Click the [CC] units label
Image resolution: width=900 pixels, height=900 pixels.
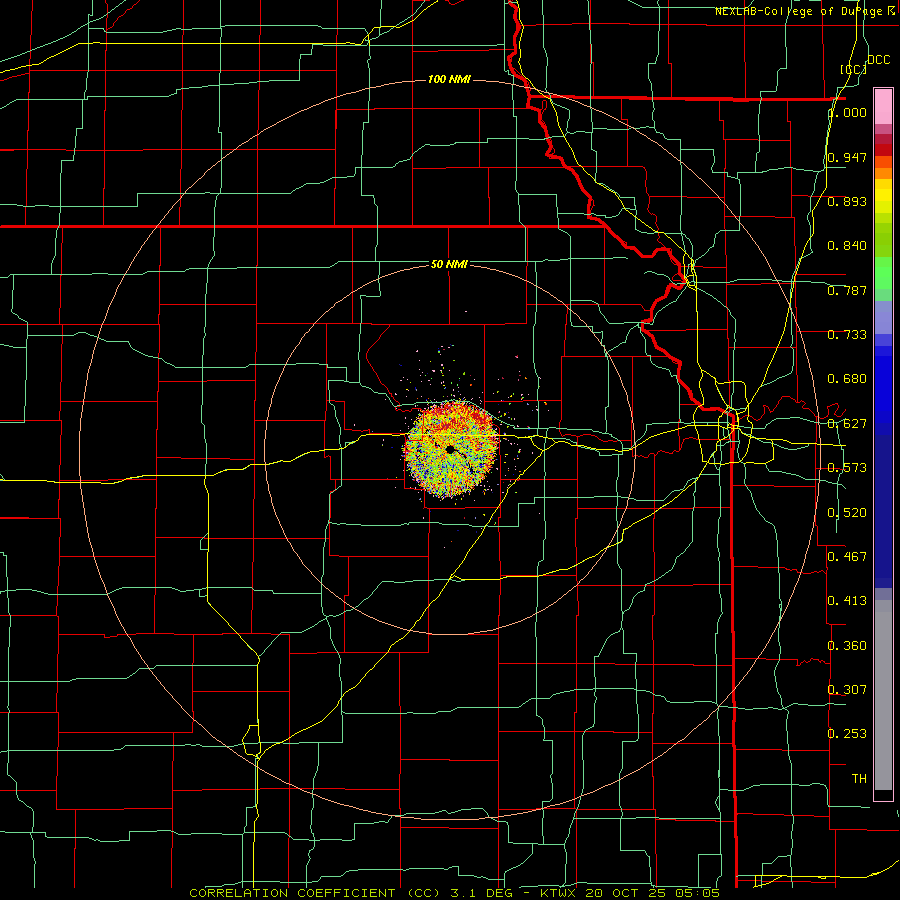[854, 69]
